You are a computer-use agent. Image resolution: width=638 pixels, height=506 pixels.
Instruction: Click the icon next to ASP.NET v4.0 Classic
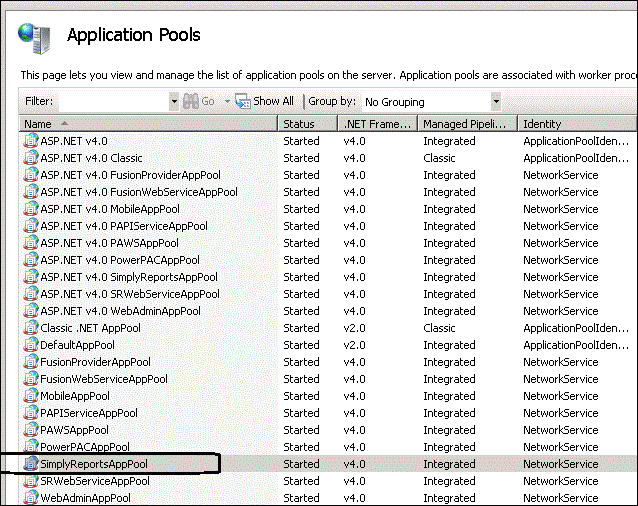click(x=31, y=158)
